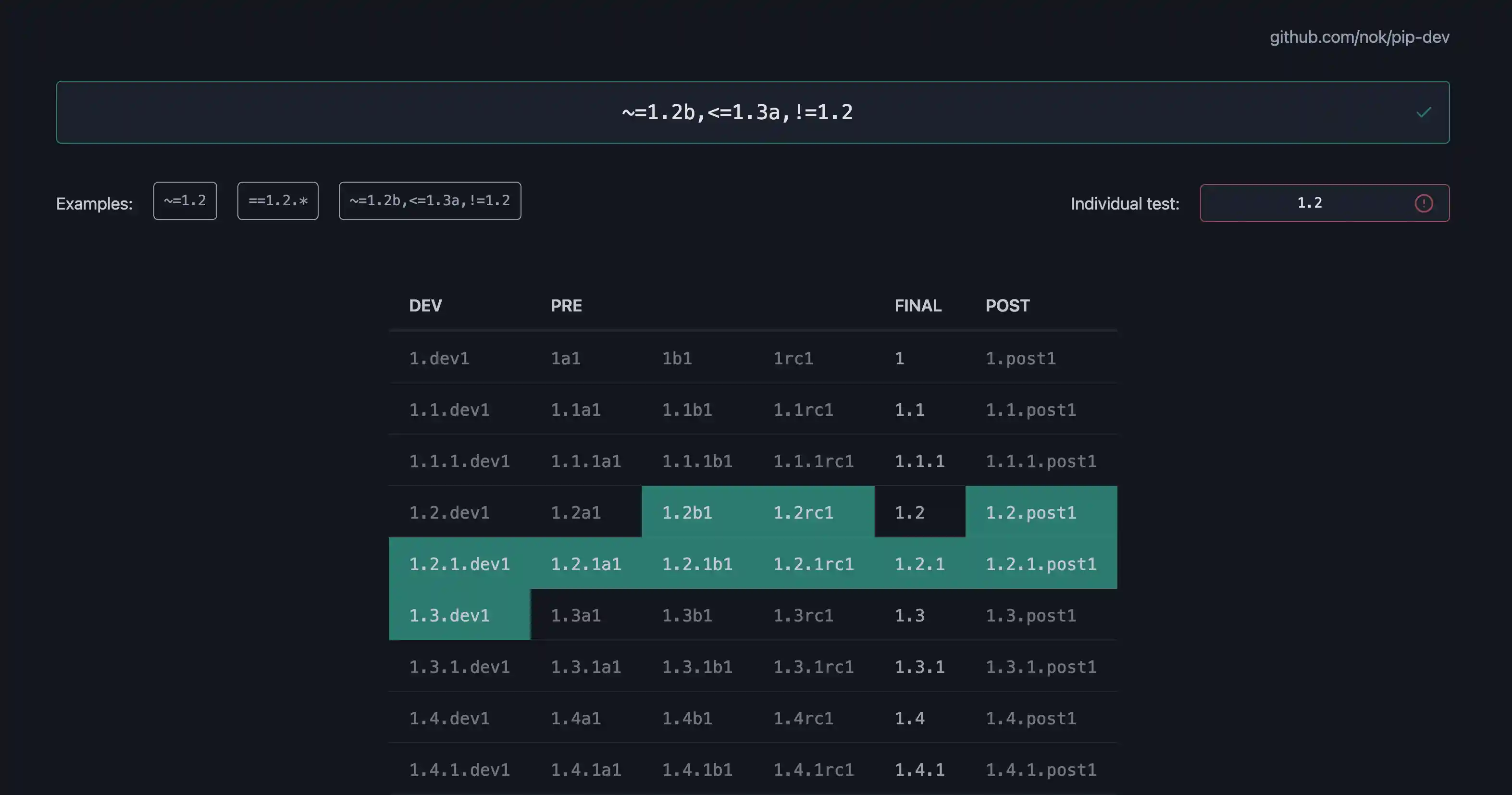1512x795 pixels.
Task: Click the 1.dev1 version in the first row
Action: click(x=440, y=358)
